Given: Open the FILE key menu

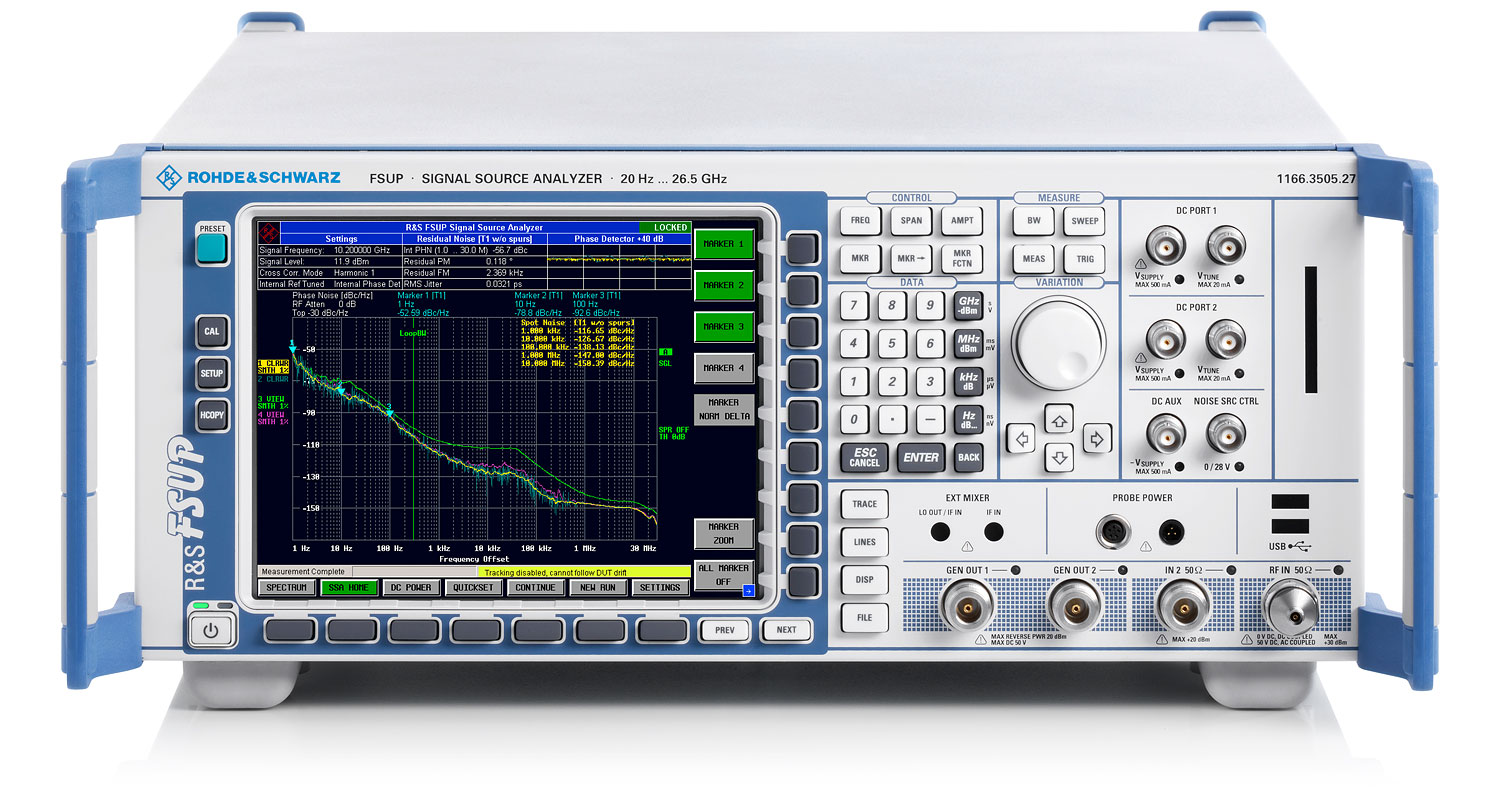Looking at the screenshot, I should pos(865,618).
